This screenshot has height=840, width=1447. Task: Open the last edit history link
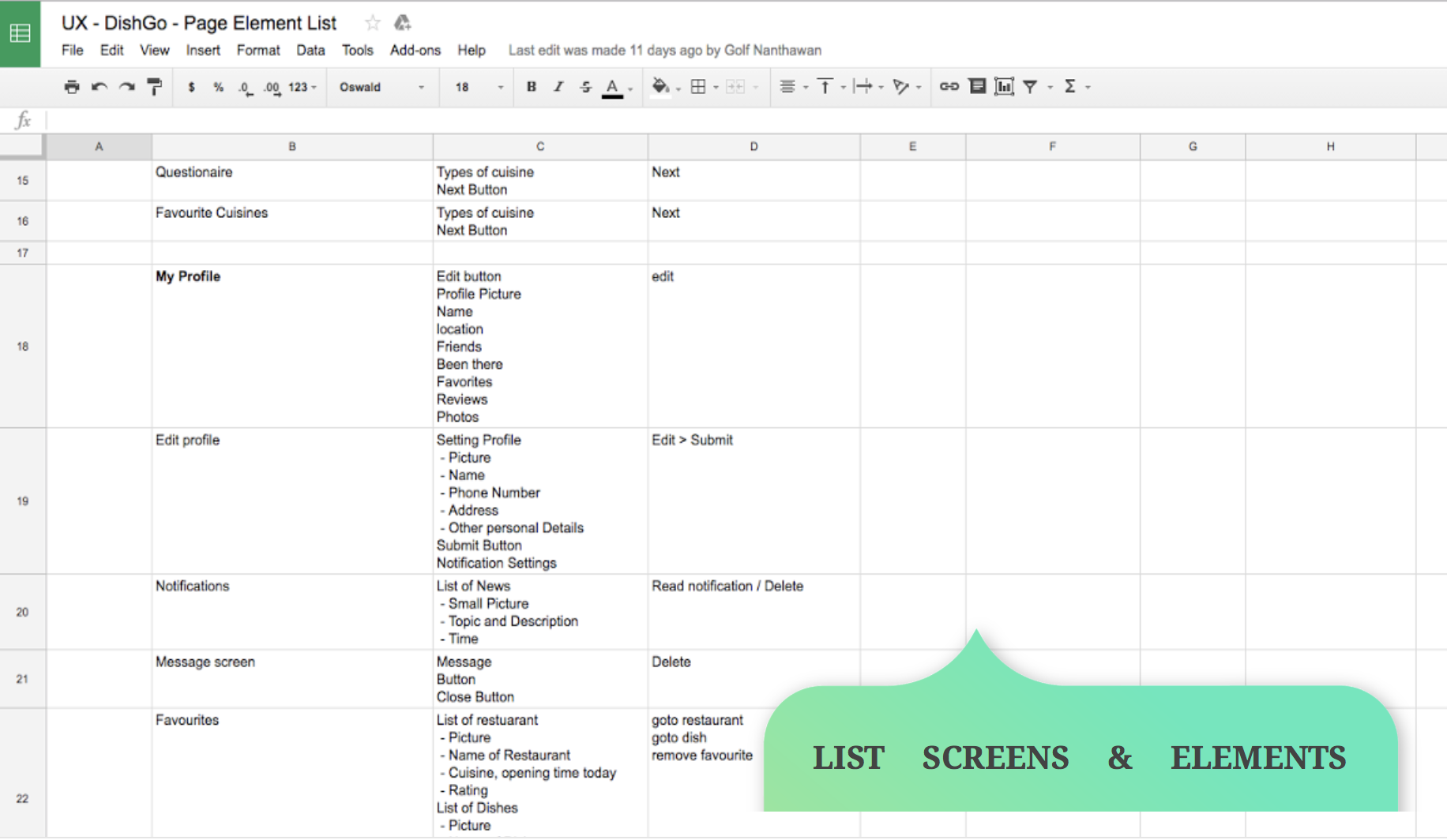[x=665, y=51]
